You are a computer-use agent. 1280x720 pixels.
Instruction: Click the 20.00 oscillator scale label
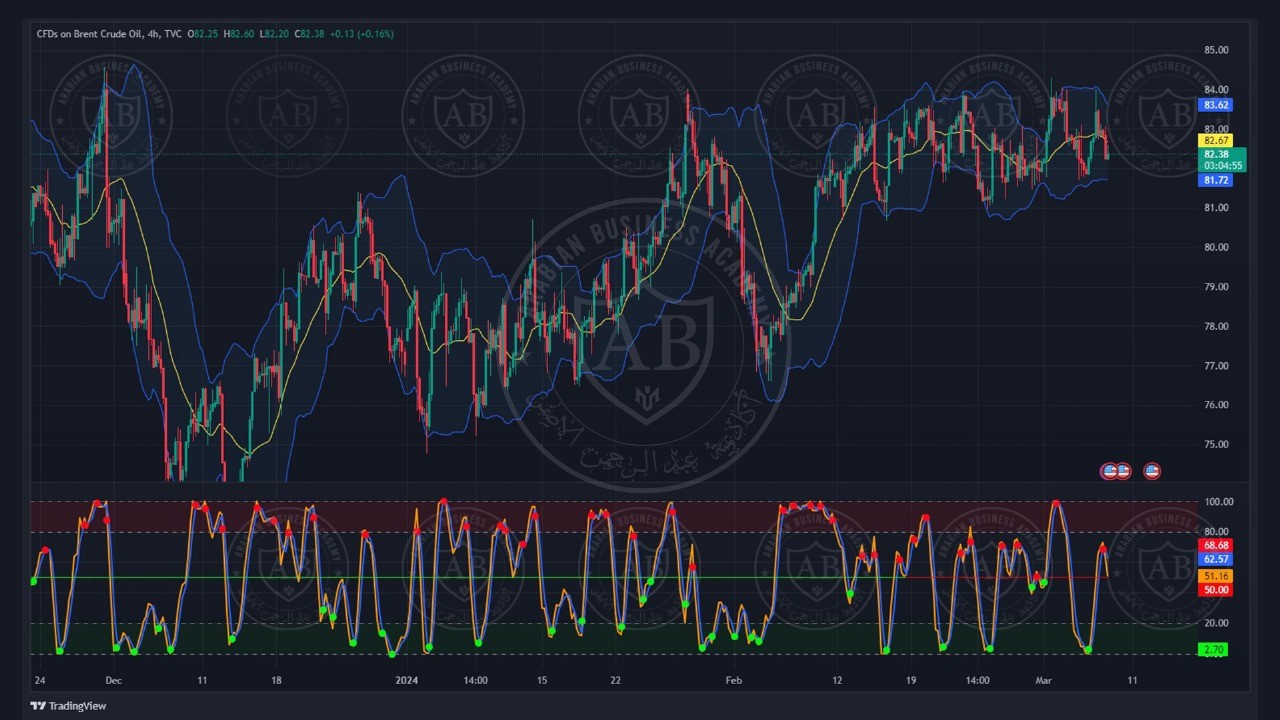coord(1216,623)
